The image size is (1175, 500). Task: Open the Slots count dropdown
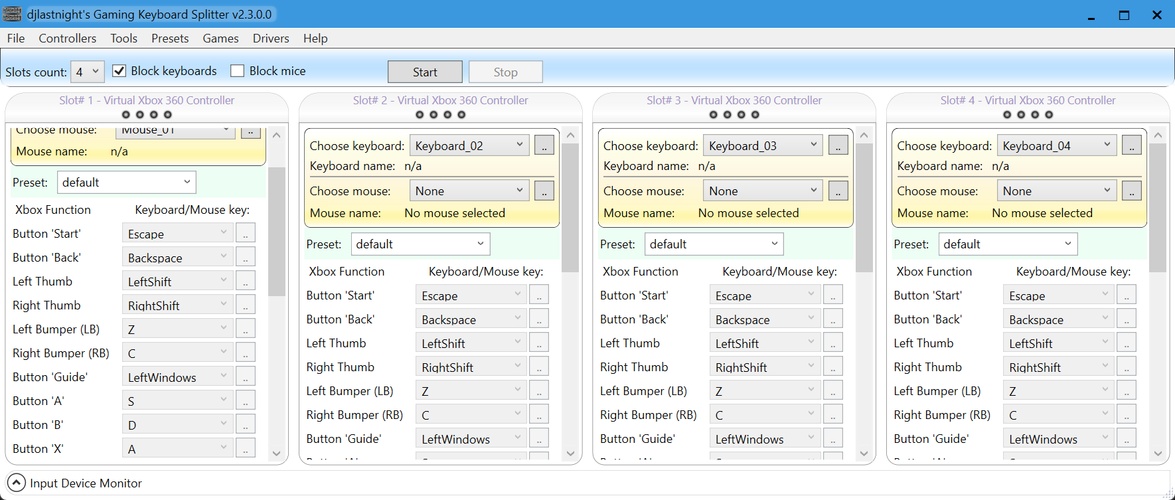87,72
